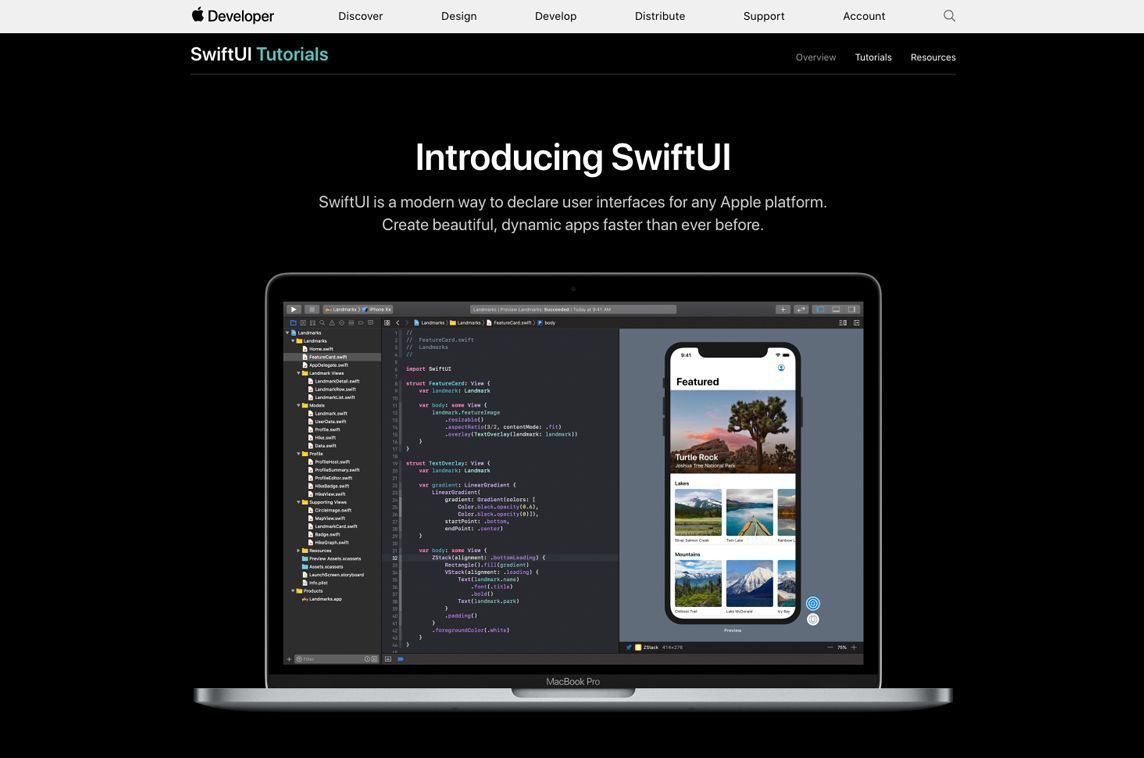Select LandmarkDetail.swift in the navigator
Viewport: 1144px width, 758px height.
click(334, 381)
